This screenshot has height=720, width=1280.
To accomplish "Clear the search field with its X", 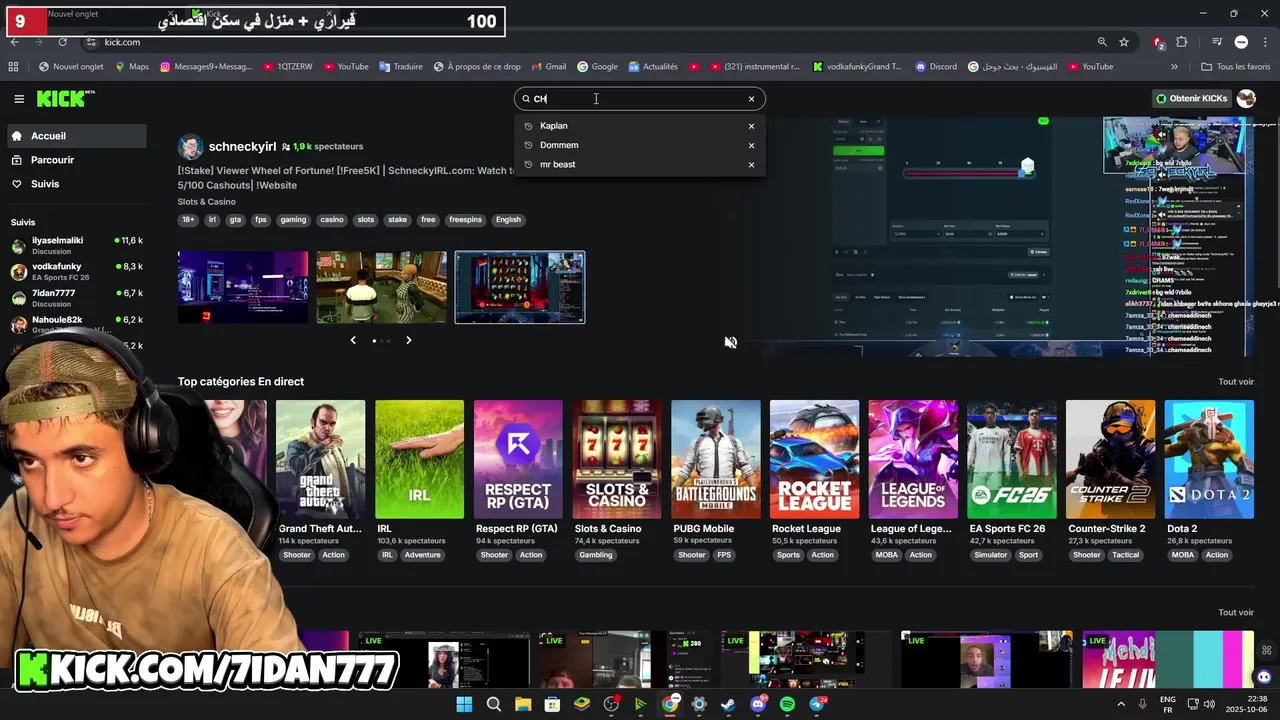I will point(751,99).
